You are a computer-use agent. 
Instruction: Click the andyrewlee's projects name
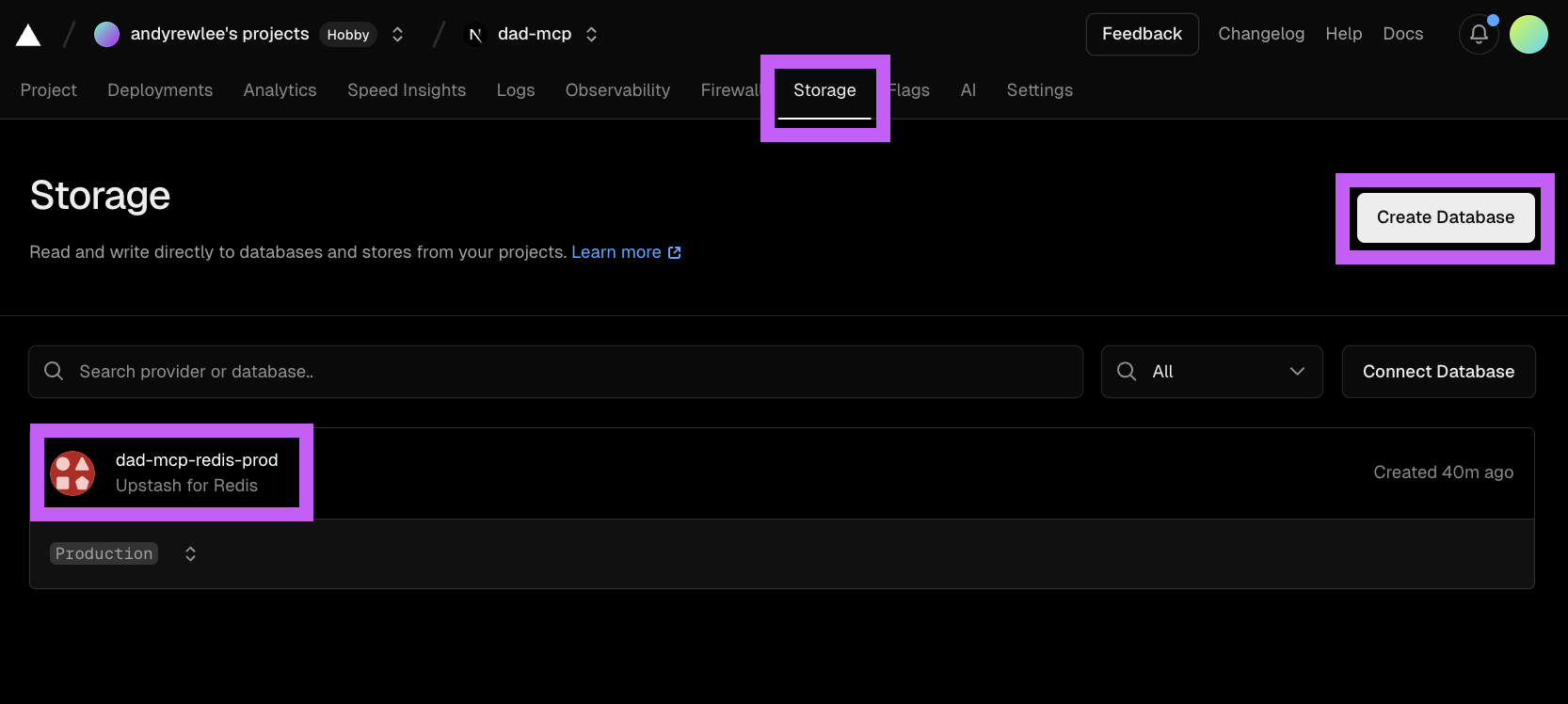pyautogui.click(x=219, y=34)
